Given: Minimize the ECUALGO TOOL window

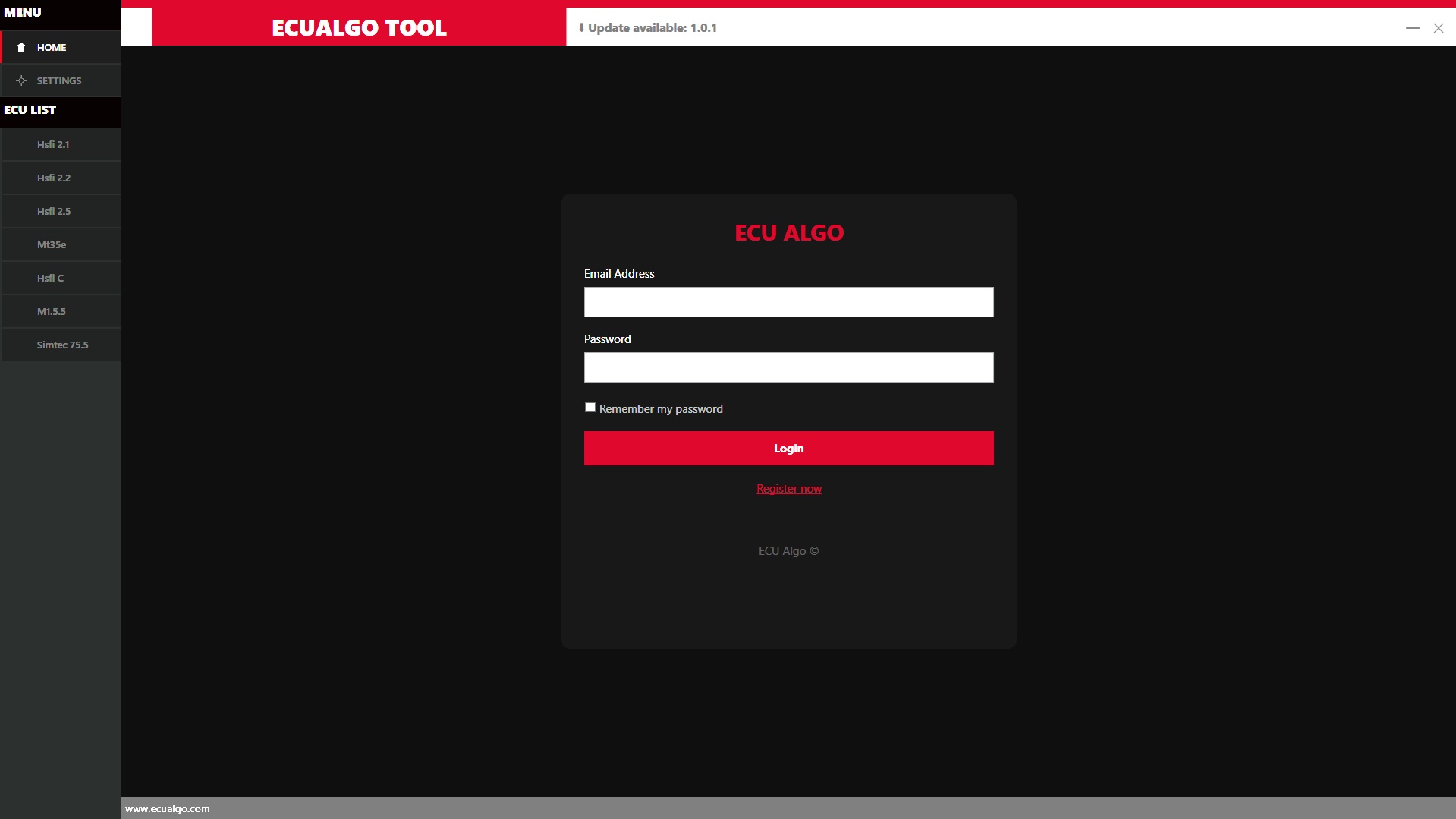Looking at the screenshot, I should pos(1413,27).
